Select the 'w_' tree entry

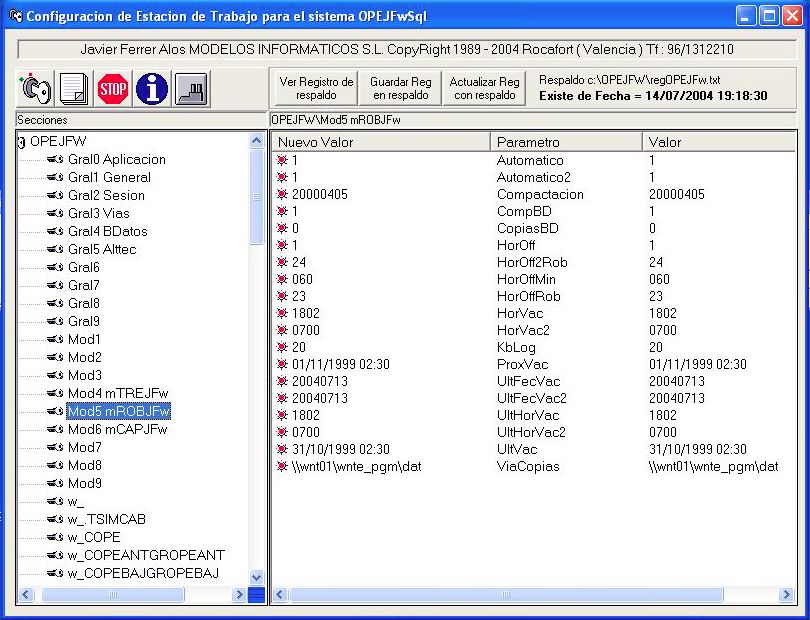tap(75, 502)
